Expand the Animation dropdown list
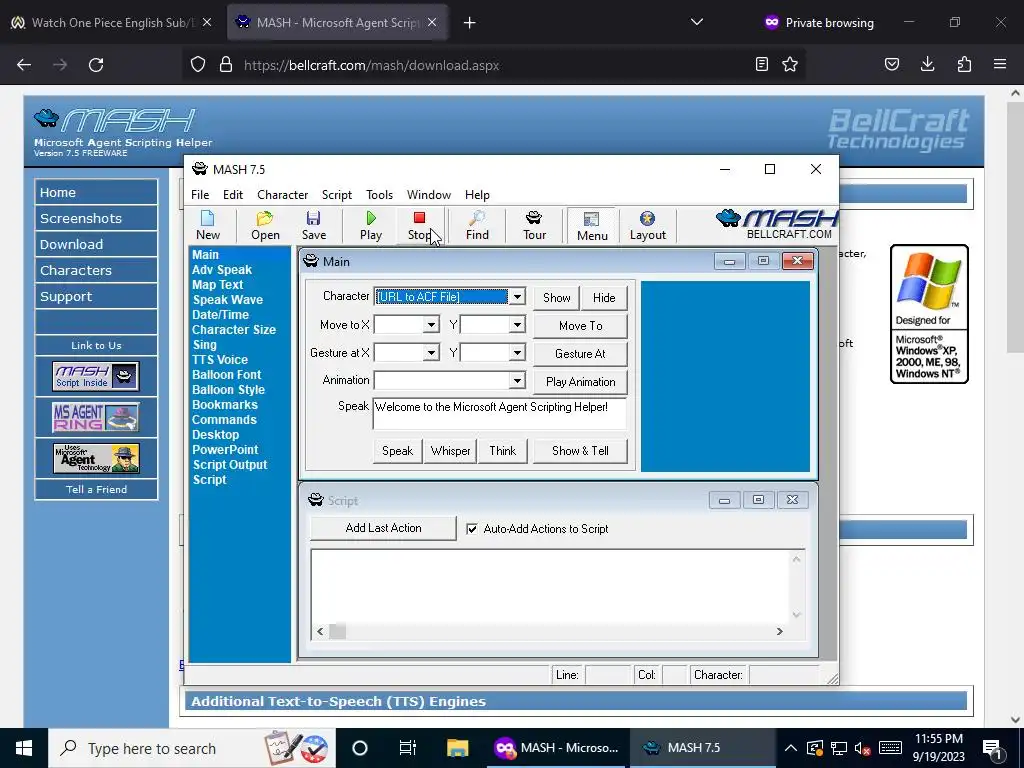Screen dimensions: 1024x768 coord(517,380)
